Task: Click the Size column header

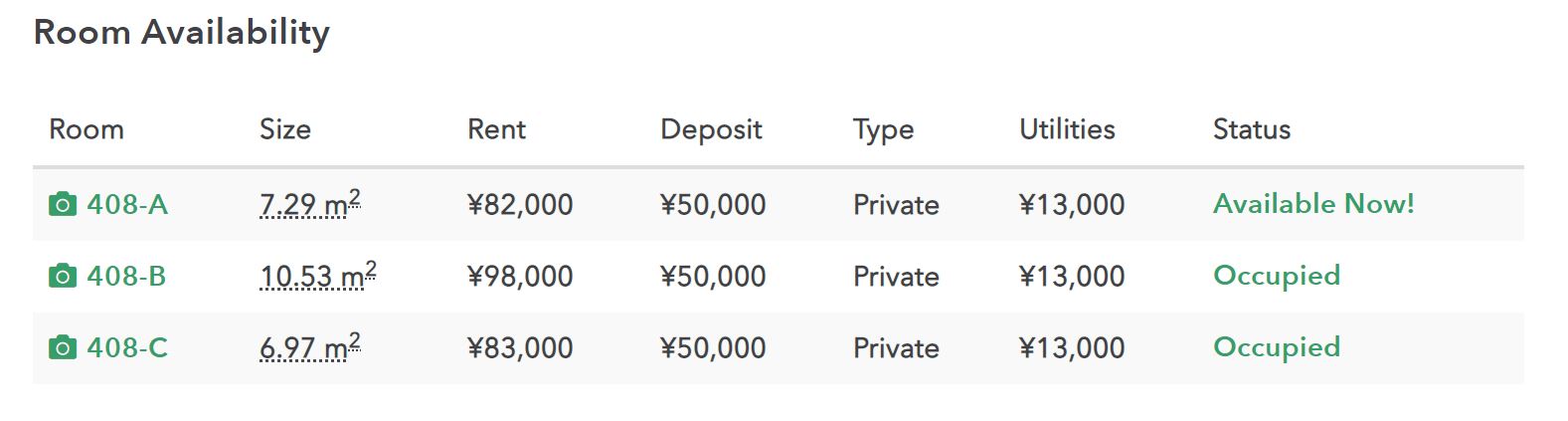Action: (285, 129)
